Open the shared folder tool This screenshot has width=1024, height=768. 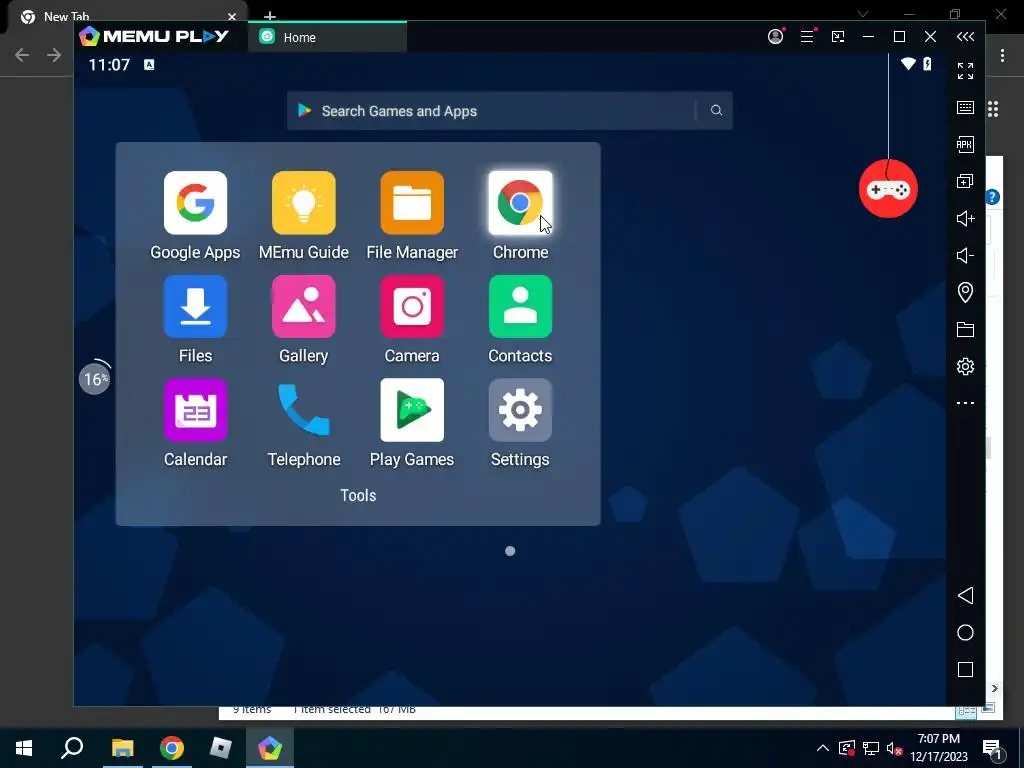pyautogui.click(x=965, y=329)
